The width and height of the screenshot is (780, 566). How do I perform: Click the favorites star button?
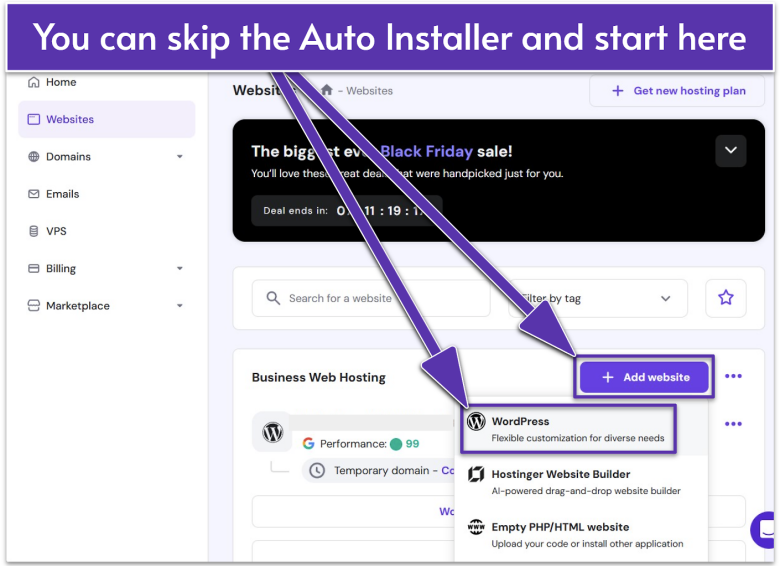point(726,298)
